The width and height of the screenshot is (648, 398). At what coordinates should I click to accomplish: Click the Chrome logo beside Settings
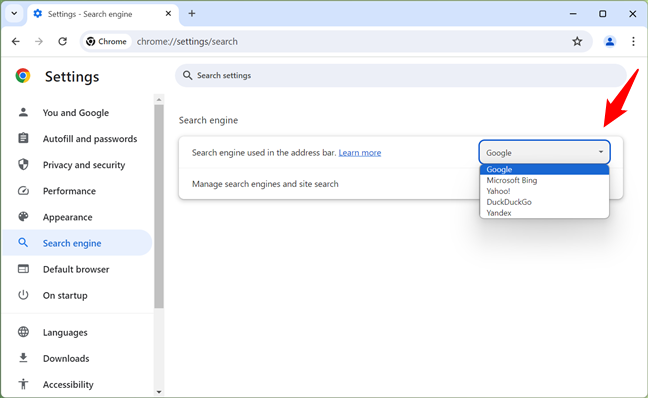23,76
